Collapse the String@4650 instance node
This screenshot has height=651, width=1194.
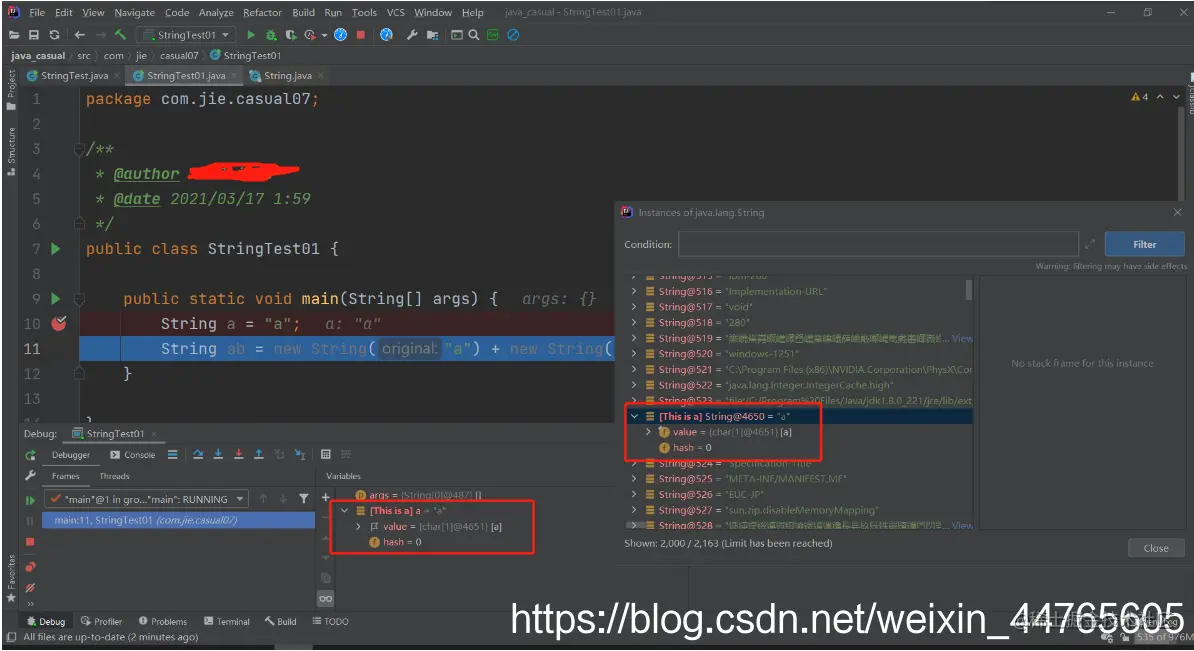click(634, 416)
